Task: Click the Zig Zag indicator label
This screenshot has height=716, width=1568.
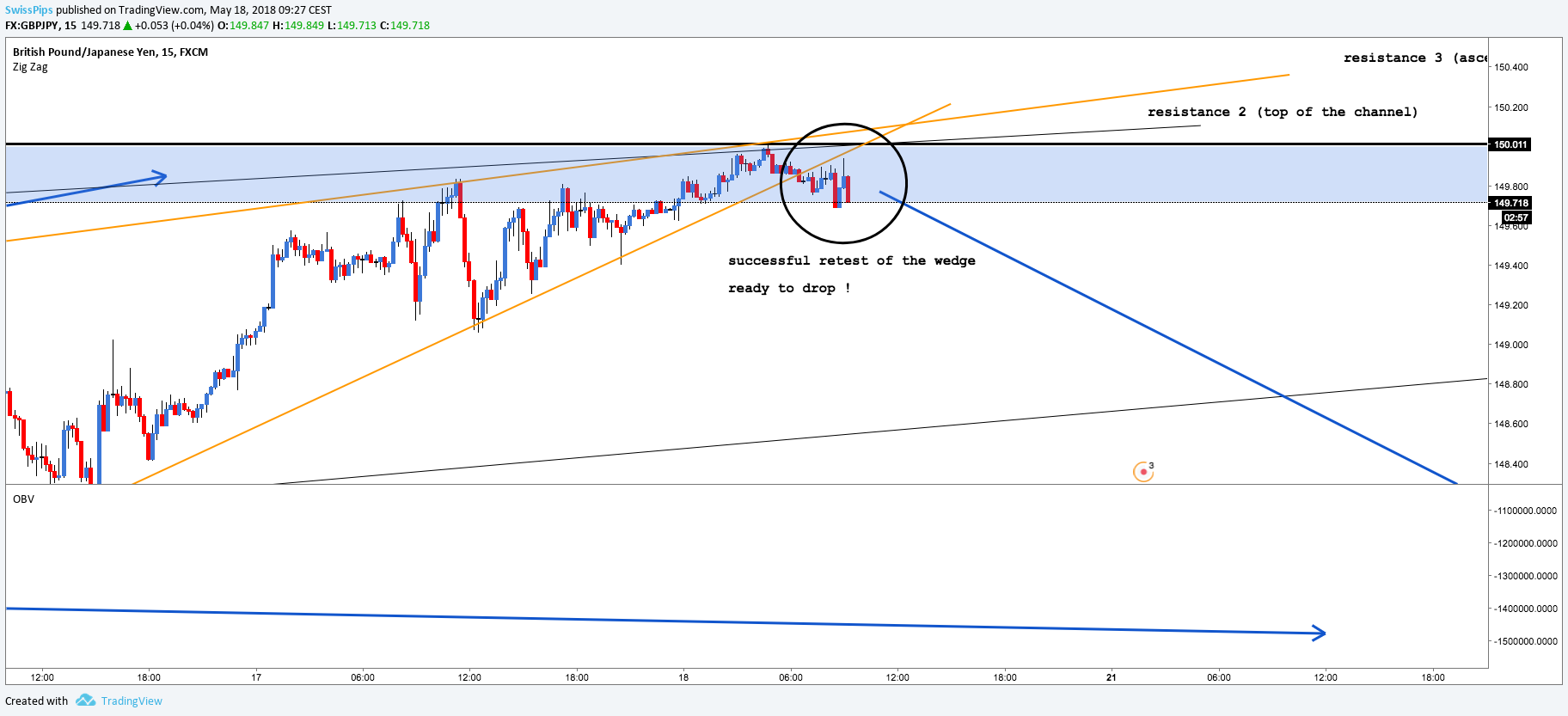Action: click(x=30, y=67)
